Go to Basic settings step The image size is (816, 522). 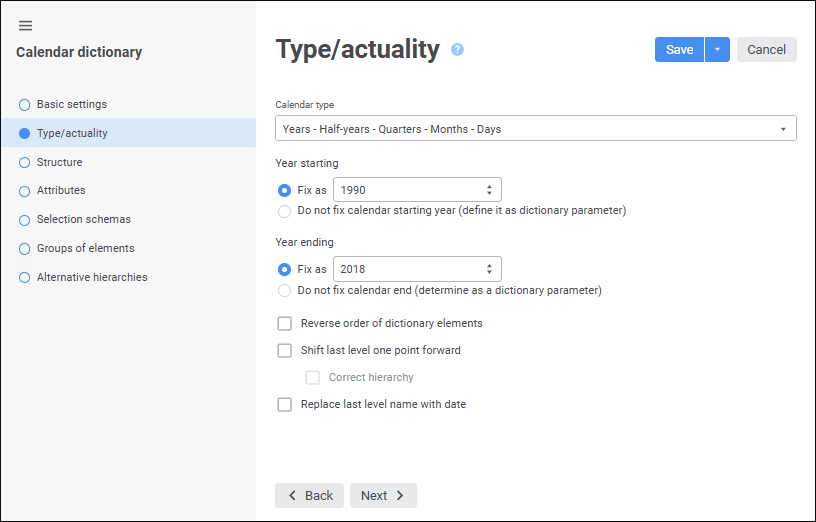click(71, 104)
